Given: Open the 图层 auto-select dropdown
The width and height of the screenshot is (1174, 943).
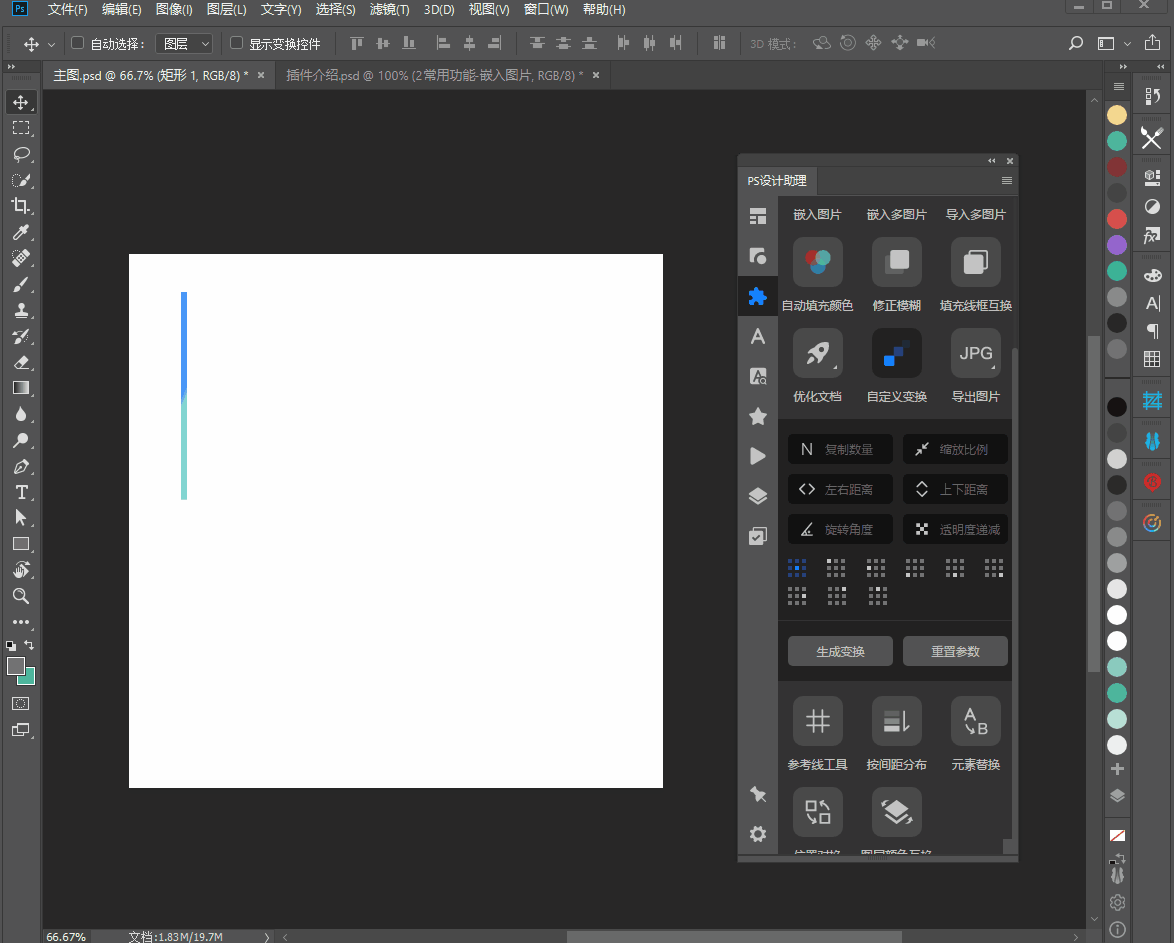Looking at the screenshot, I should tap(184, 43).
